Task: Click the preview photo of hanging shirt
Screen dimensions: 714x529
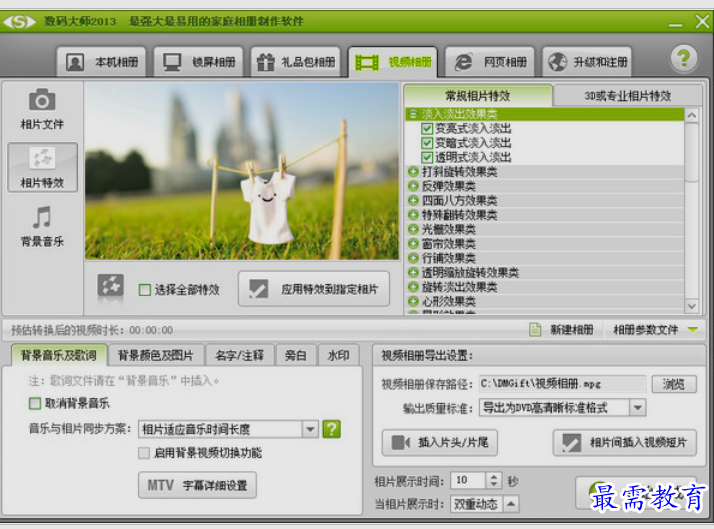Action: (242, 171)
